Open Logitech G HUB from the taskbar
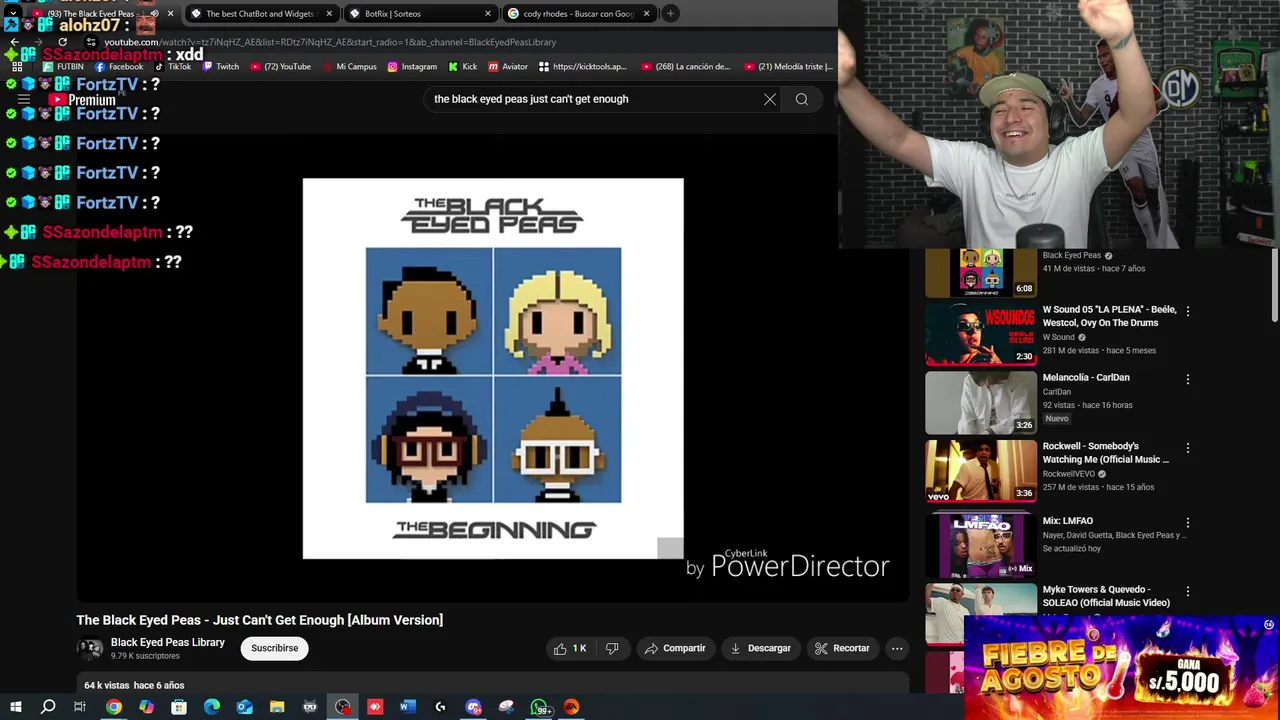This screenshot has height=720, width=1280. pos(440,707)
